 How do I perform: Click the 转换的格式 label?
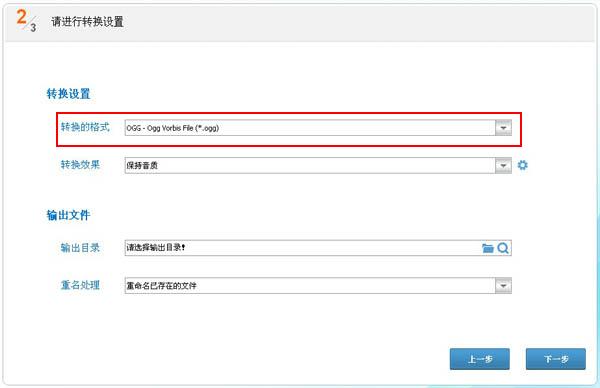pos(85,127)
